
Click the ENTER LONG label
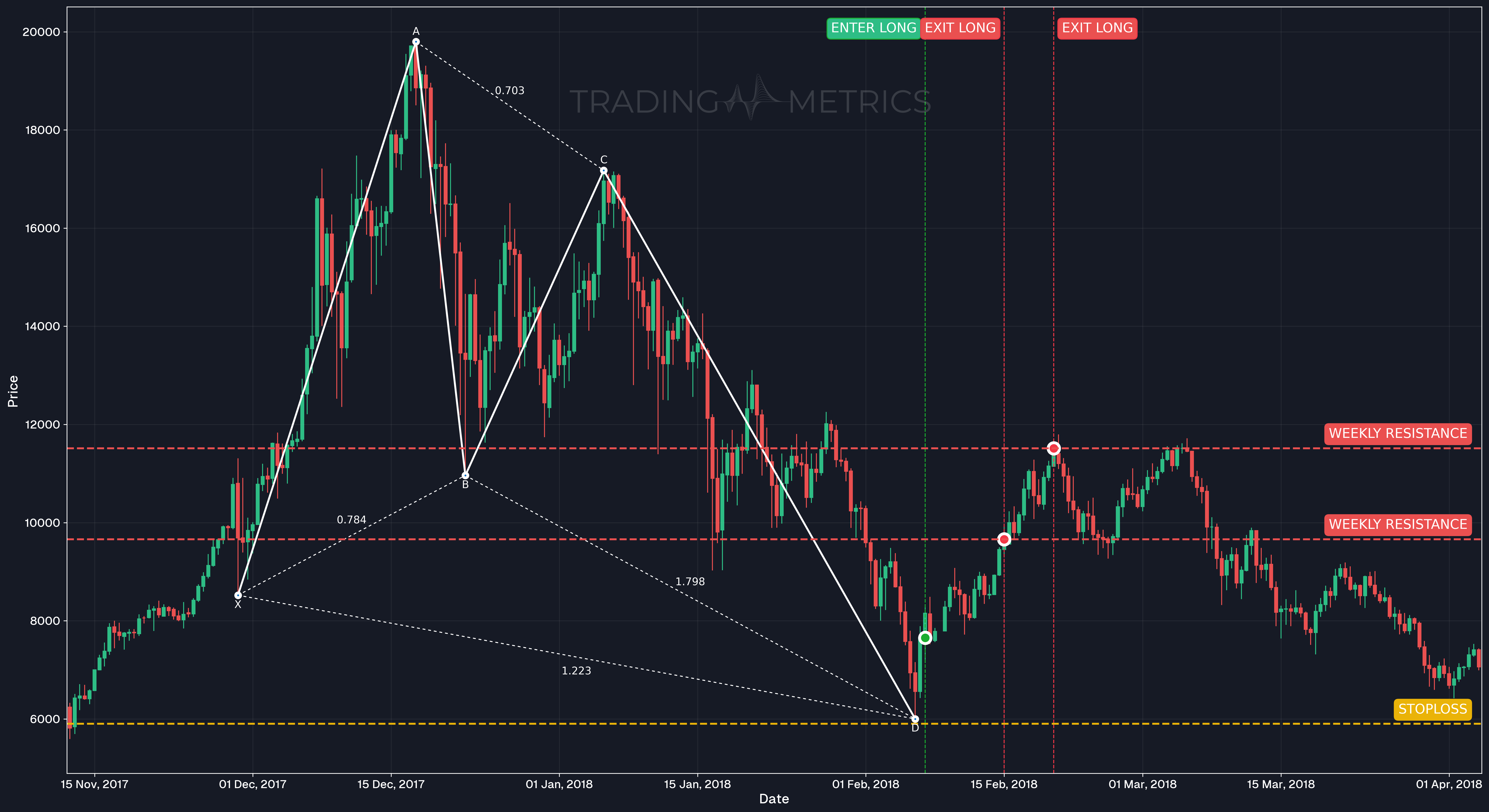[x=874, y=28]
